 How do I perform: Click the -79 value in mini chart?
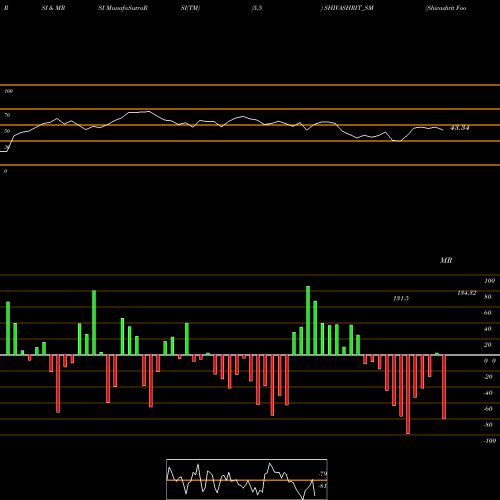tap(322, 474)
